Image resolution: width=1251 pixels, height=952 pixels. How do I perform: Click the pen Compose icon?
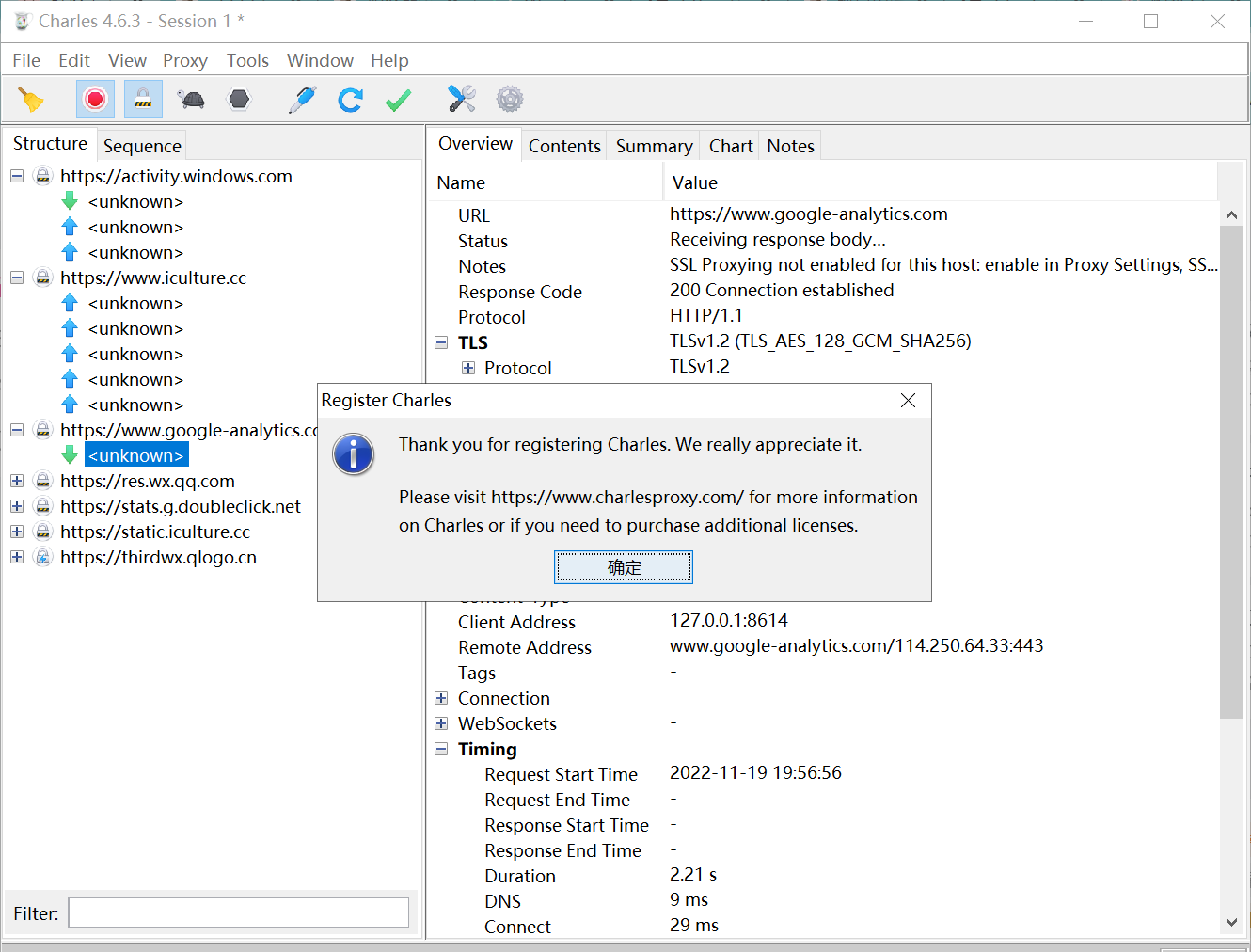point(302,100)
